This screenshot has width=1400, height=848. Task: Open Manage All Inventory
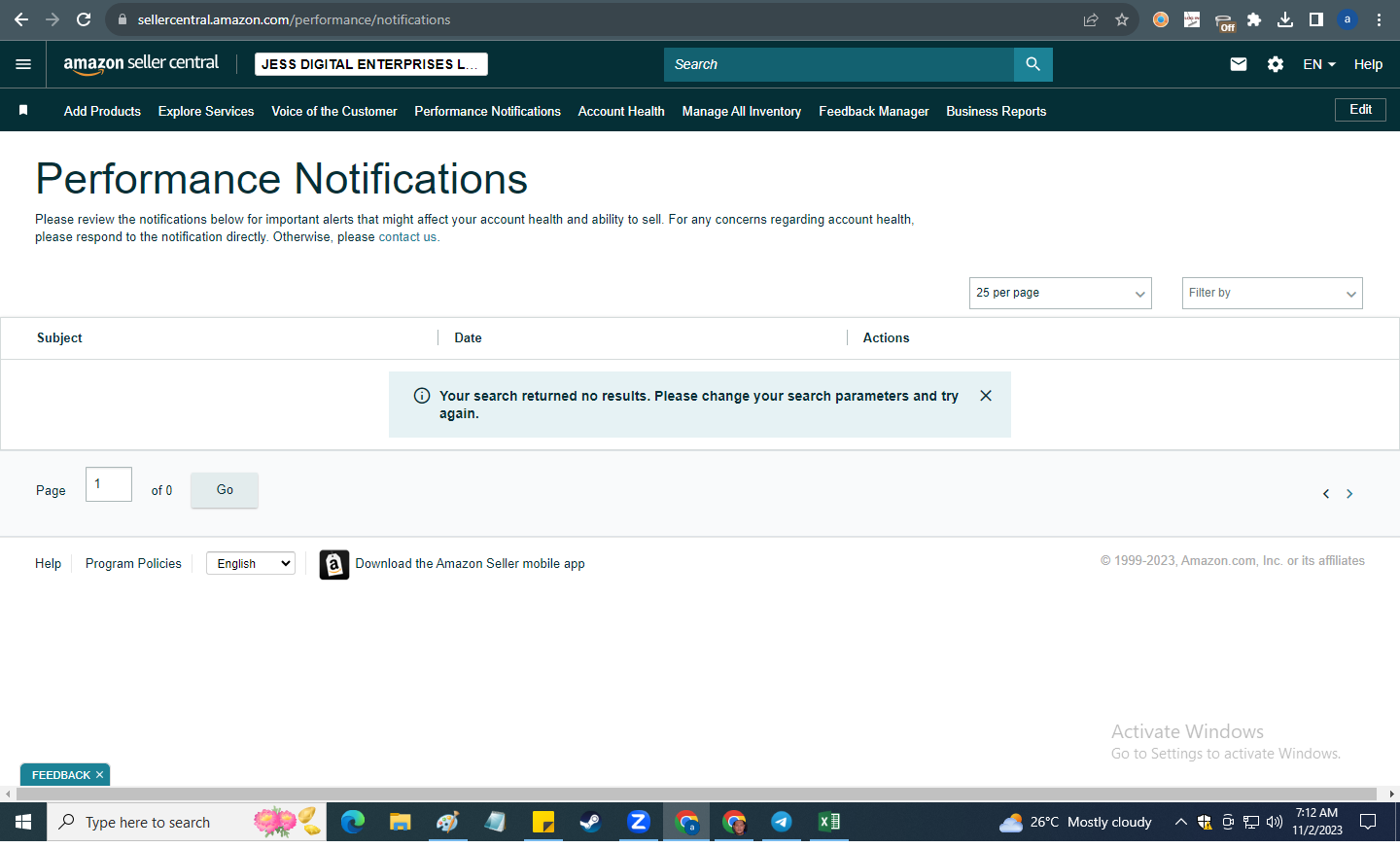742,111
